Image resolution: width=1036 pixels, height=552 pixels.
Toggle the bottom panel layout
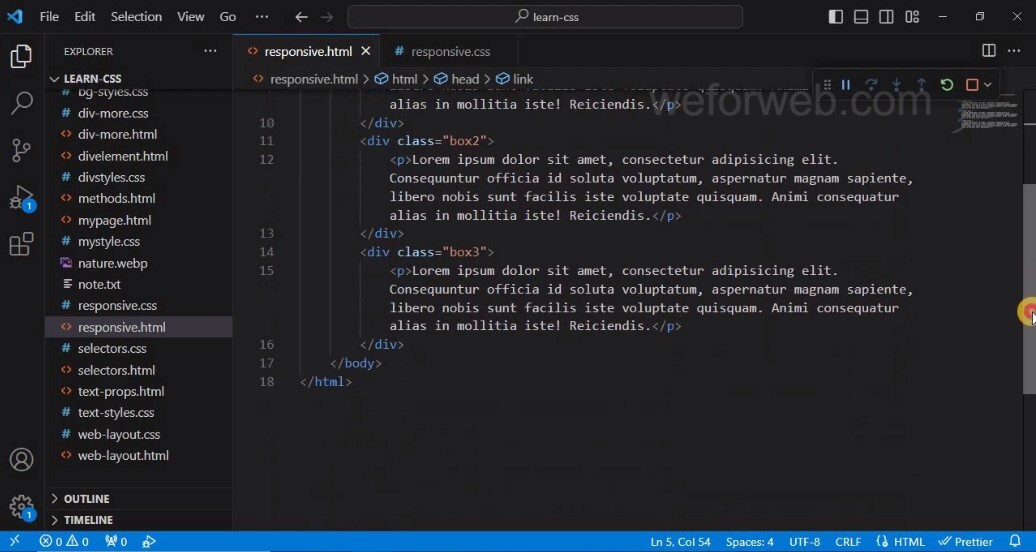(861, 17)
